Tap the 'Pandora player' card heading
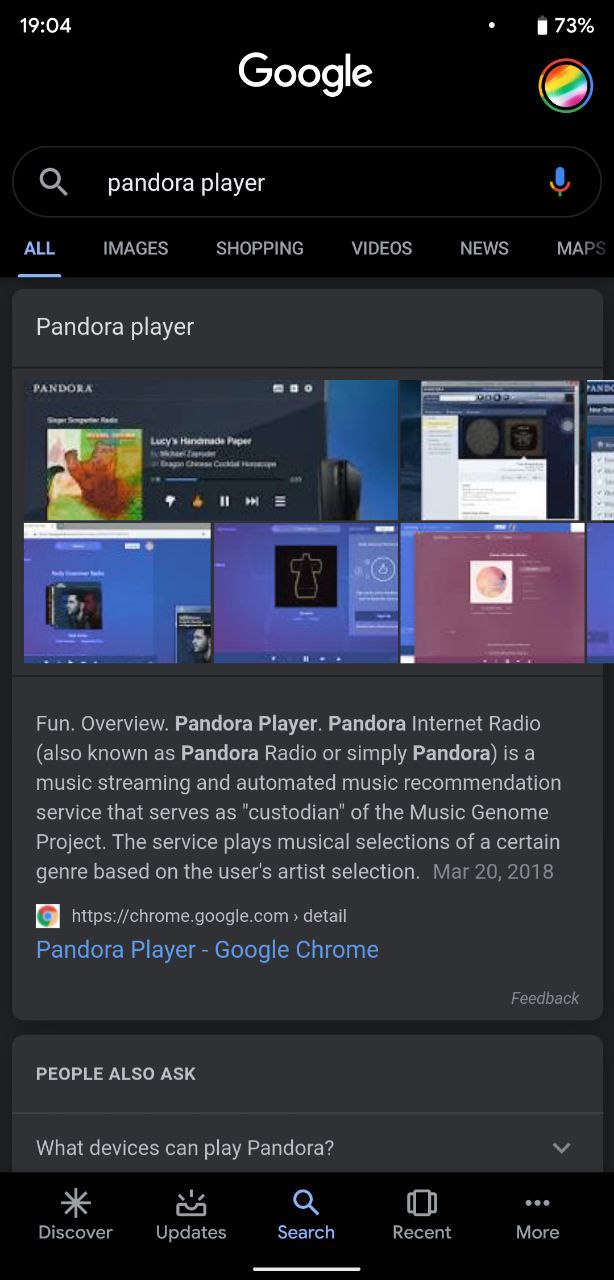This screenshot has height=1280, width=614. [x=115, y=327]
